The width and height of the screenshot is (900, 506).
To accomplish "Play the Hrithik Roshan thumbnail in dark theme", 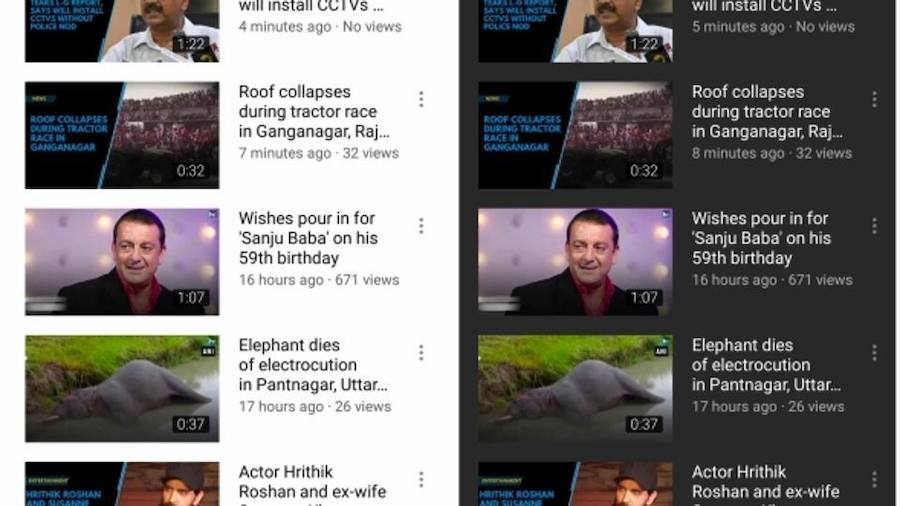I will [575, 484].
